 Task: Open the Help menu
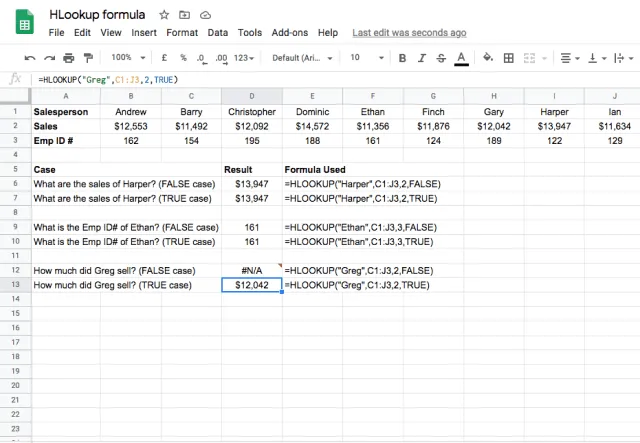click(x=328, y=33)
